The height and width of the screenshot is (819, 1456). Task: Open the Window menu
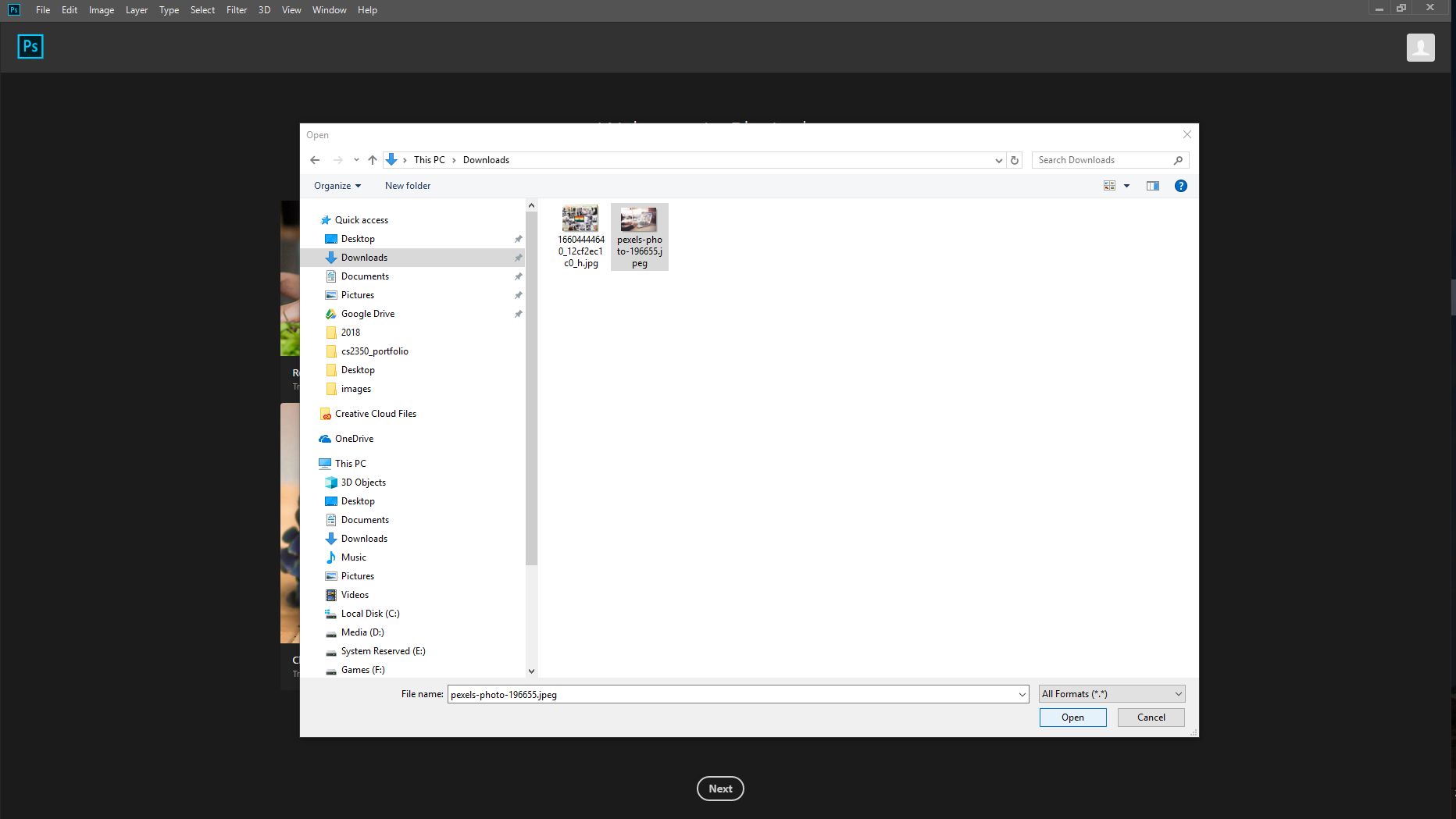pyautogui.click(x=329, y=9)
